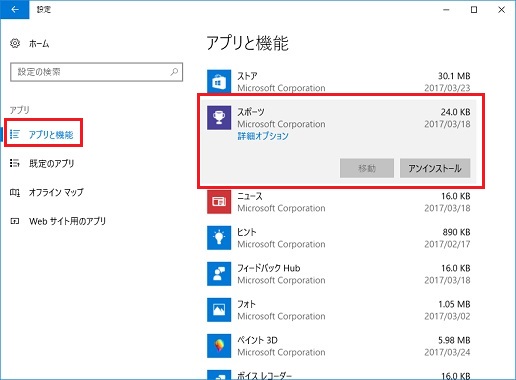516x380 pixels.
Task: Click the back arrow in title bar
Action: [15, 10]
